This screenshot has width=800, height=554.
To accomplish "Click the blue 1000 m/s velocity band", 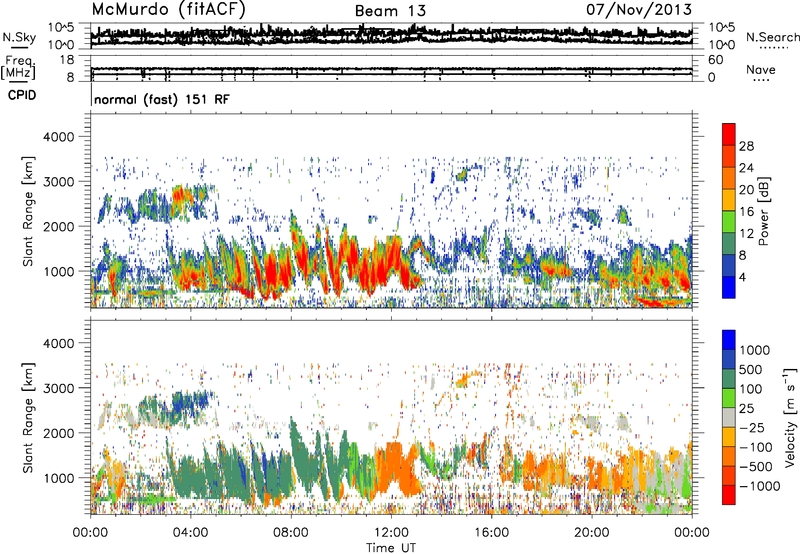I will [x=729, y=340].
